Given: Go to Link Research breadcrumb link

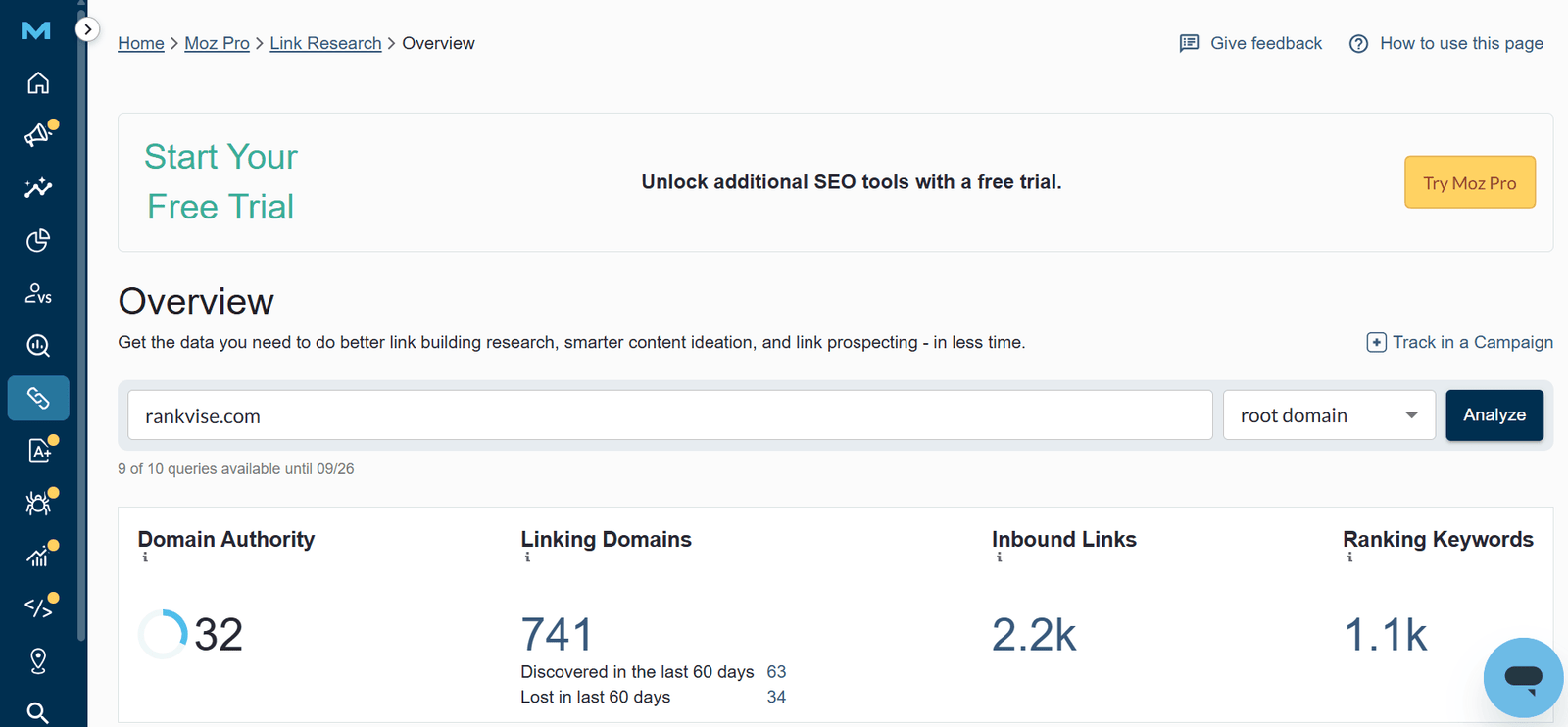Looking at the screenshot, I should point(325,43).
